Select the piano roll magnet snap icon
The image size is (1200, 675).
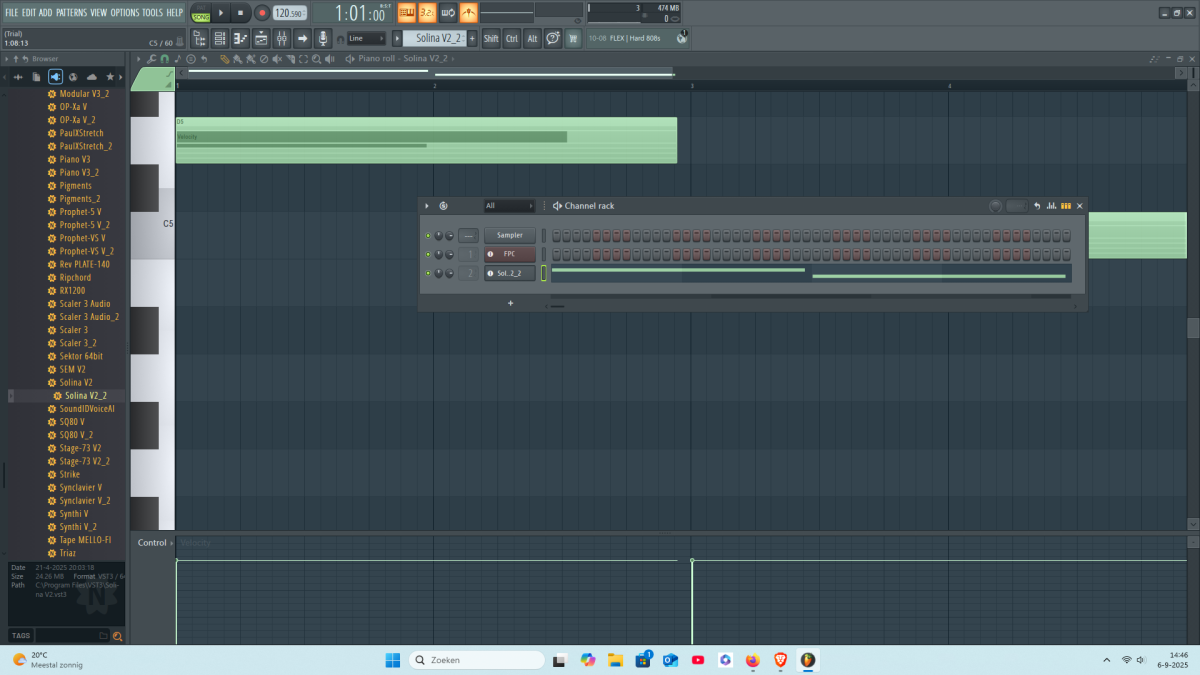pos(165,59)
